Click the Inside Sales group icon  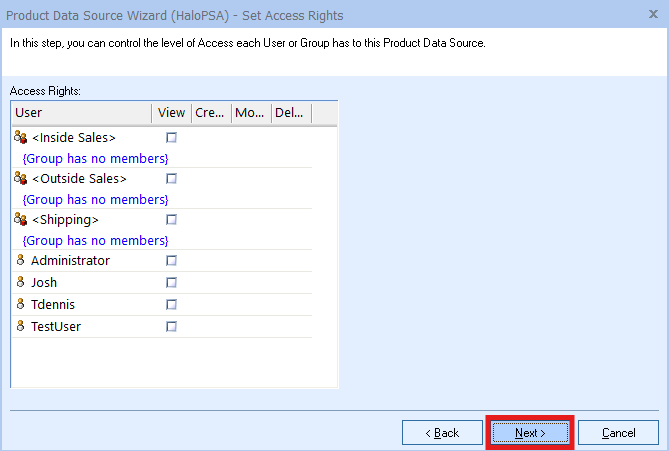pos(21,138)
